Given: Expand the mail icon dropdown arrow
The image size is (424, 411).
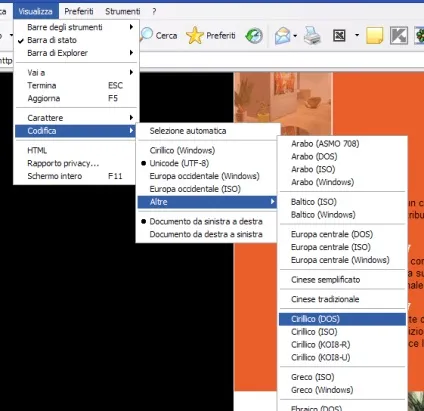Looking at the screenshot, I should coord(295,35).
